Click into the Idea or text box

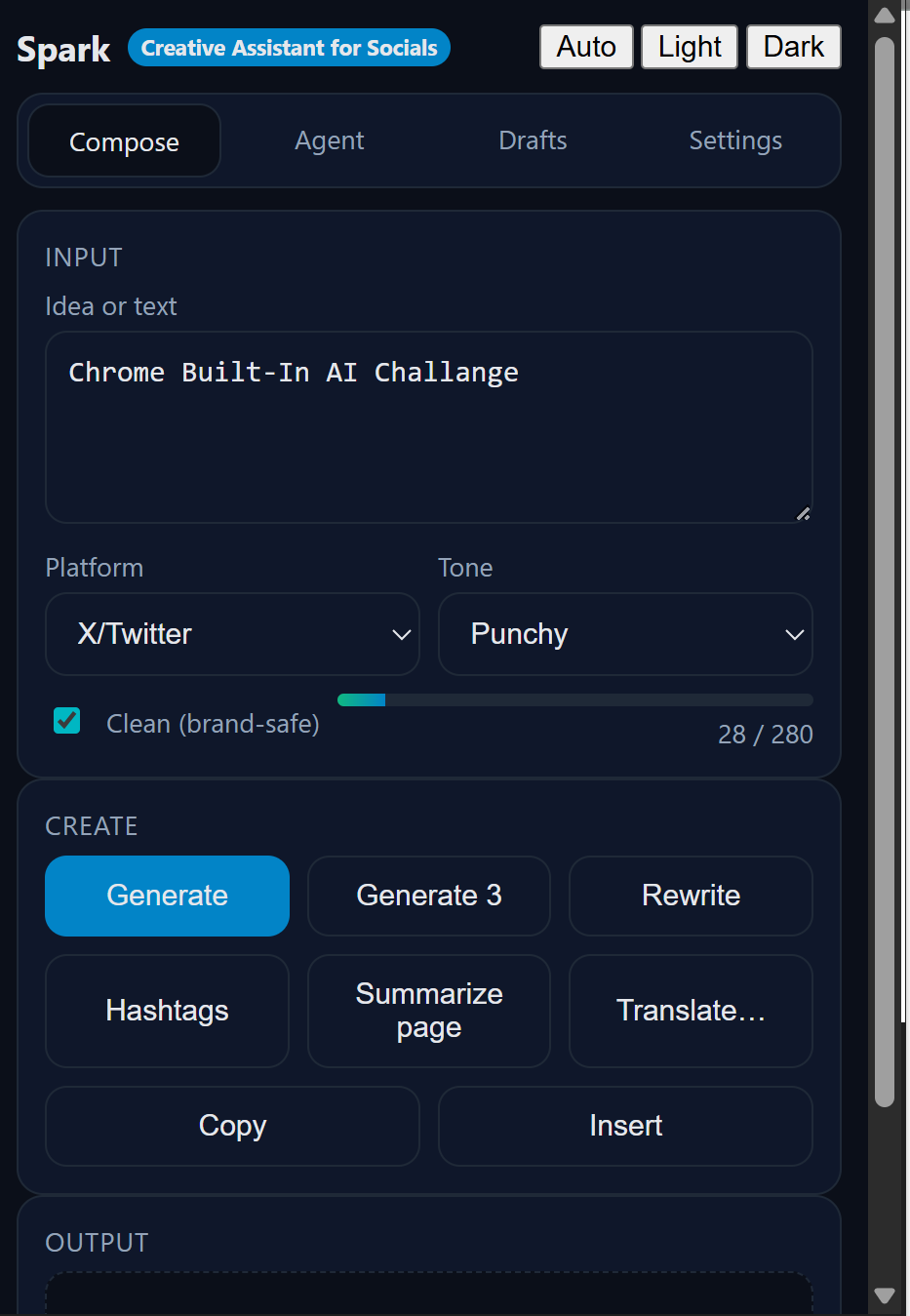[x=429, y=427]
